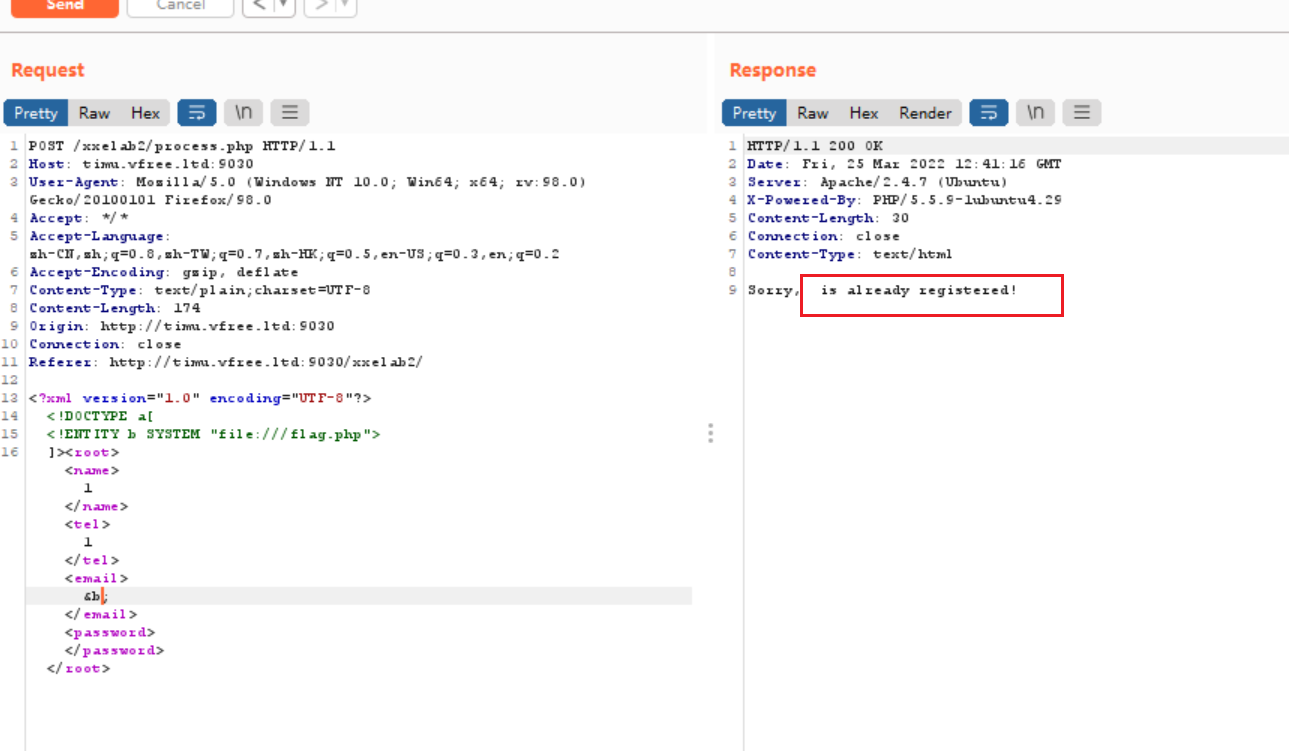Click the 'POST /xxelab2/process.php HTTP/1.1' request line
This screenshot has width=1289, height=751.
tap(182, 146)
